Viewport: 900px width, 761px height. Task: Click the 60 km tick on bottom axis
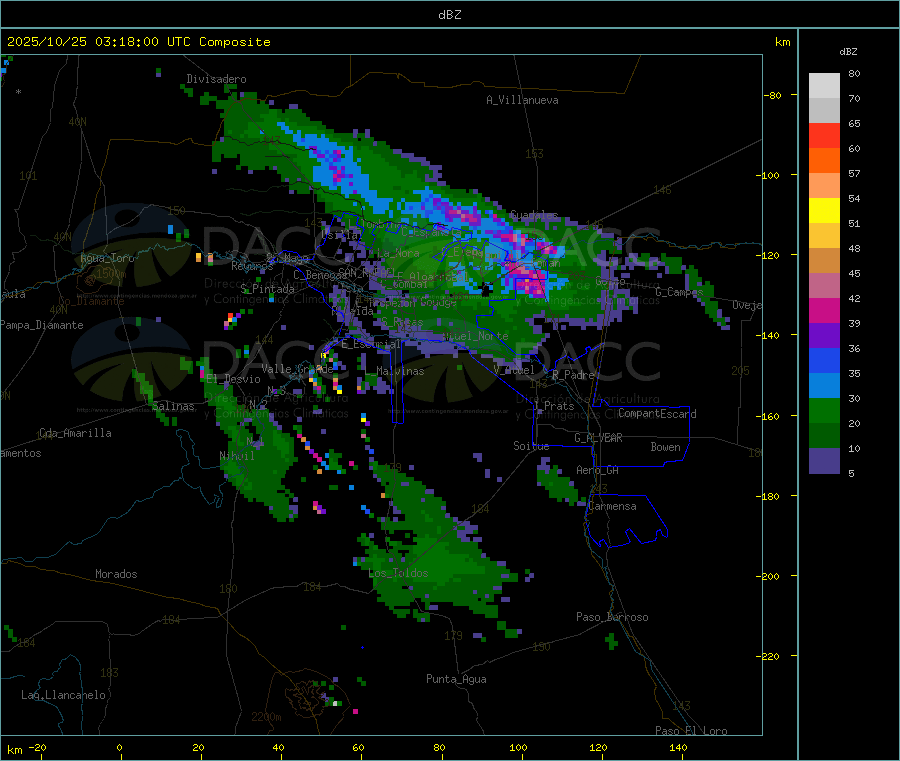[358, 747]
